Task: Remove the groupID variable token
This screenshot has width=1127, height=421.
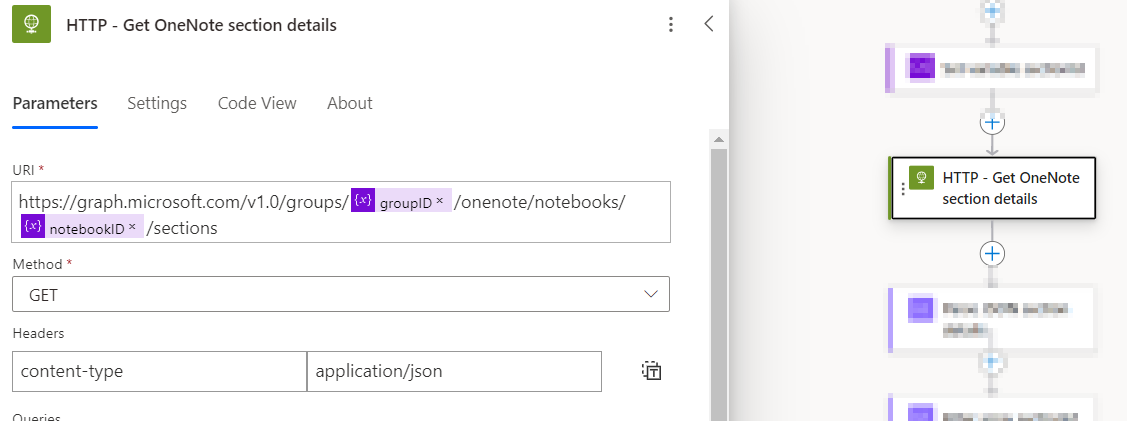Action: (x=439, y=203)
